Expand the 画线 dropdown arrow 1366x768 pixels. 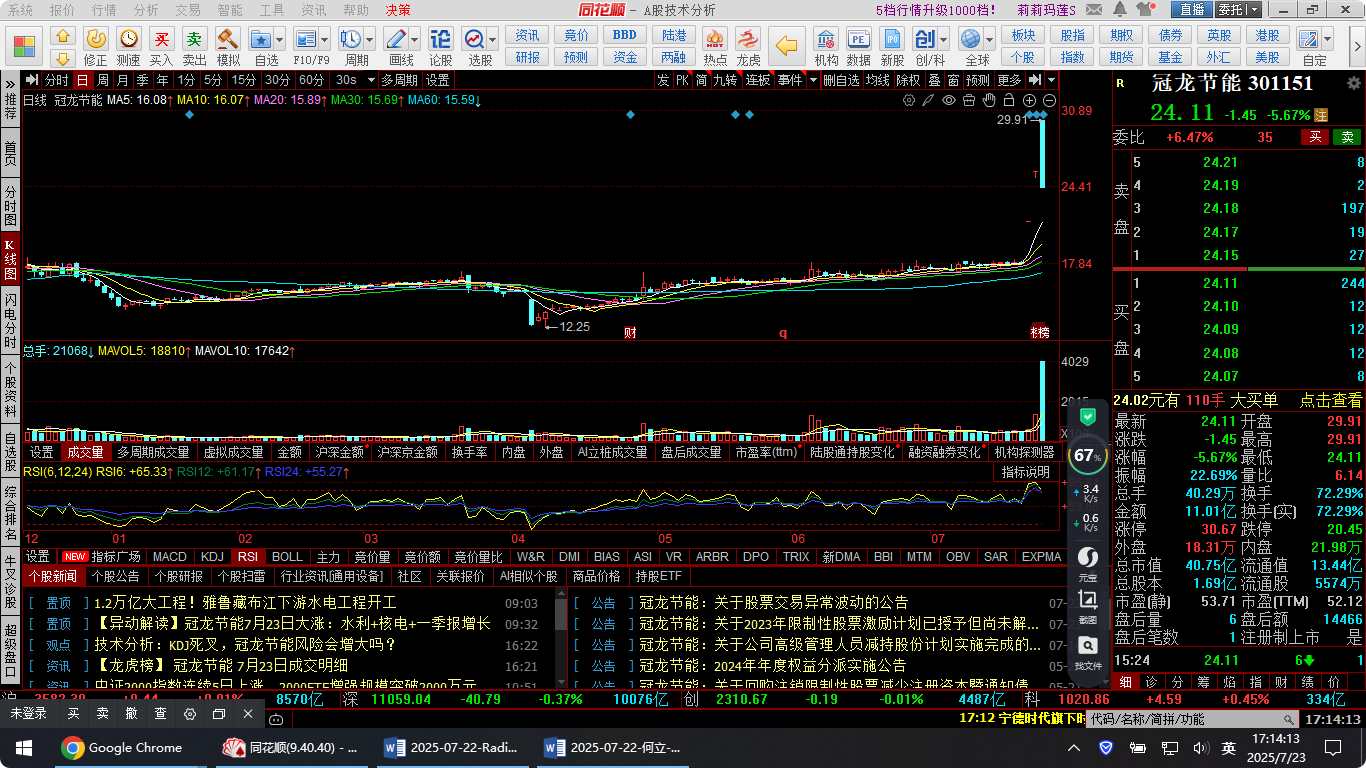[x=415, y=39]
